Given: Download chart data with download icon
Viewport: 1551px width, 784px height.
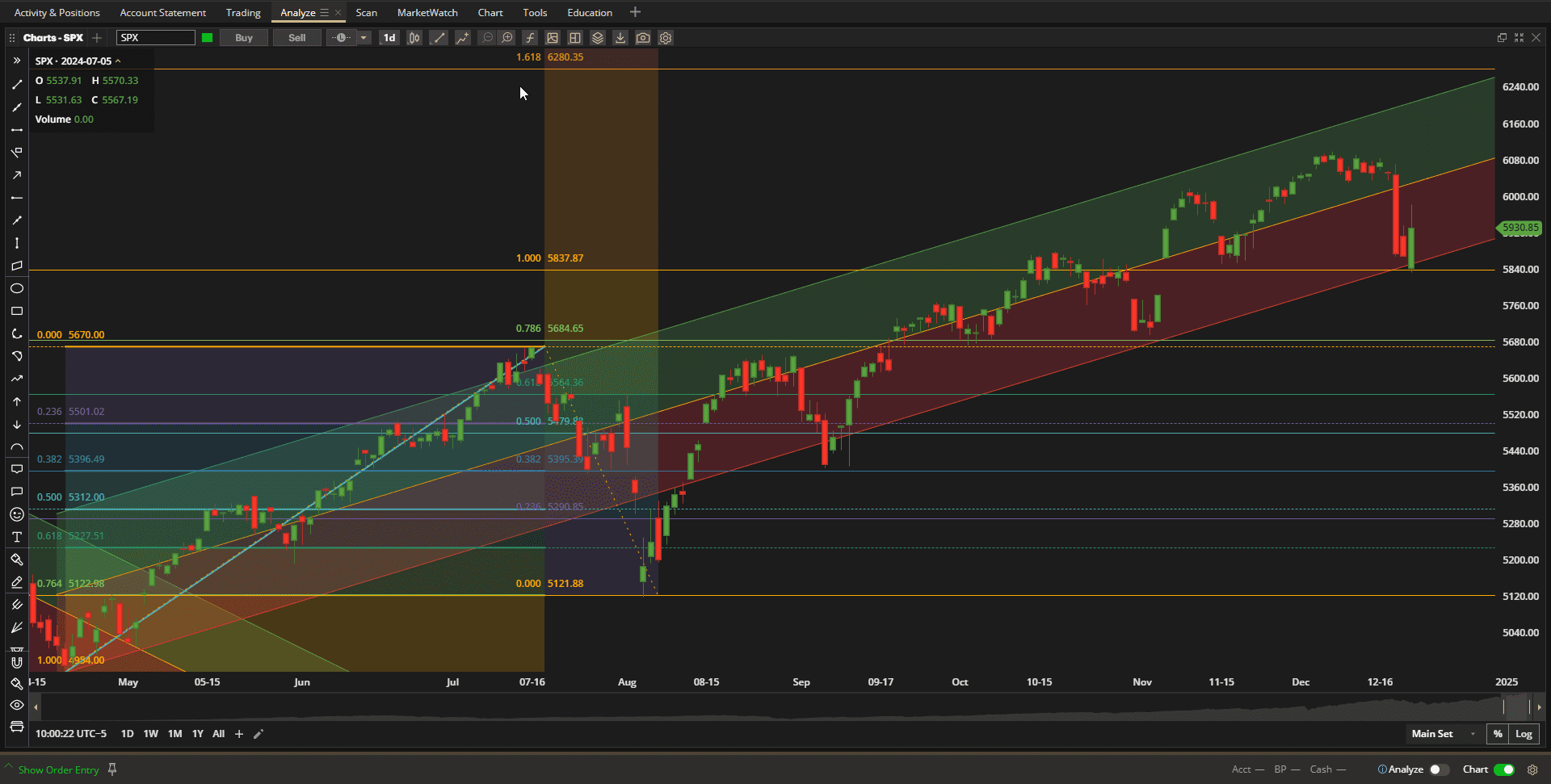Looking at the screenshot, I should pyautogui.click(x=620, y=38).
